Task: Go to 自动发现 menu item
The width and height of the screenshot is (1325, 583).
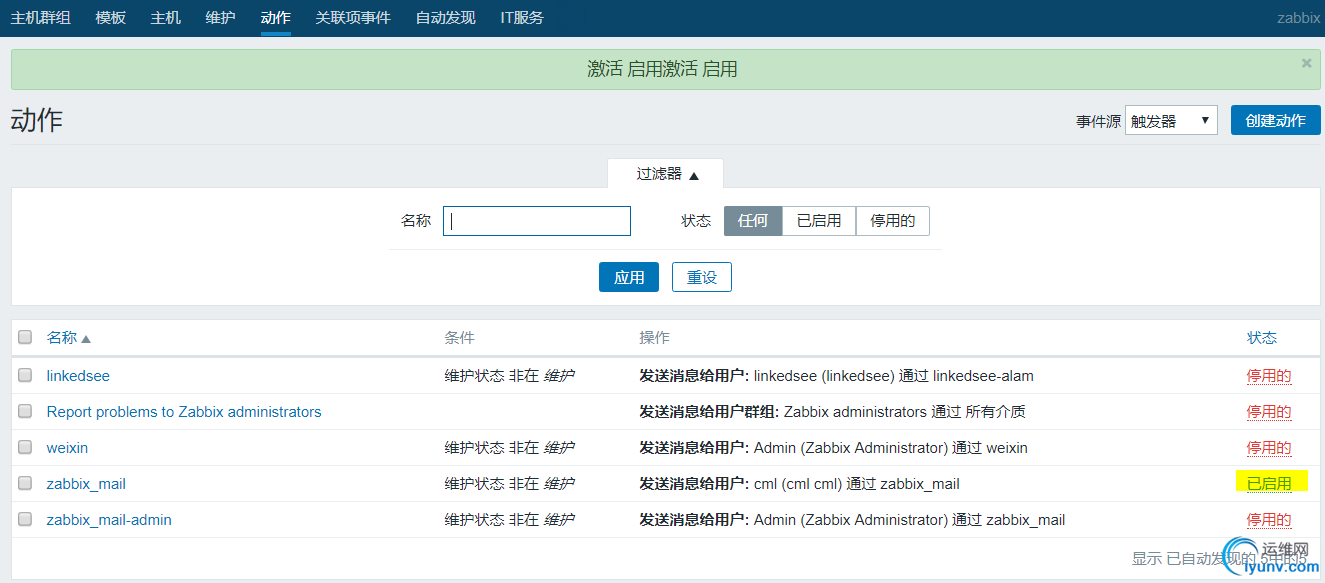Action: click(445, 18)
